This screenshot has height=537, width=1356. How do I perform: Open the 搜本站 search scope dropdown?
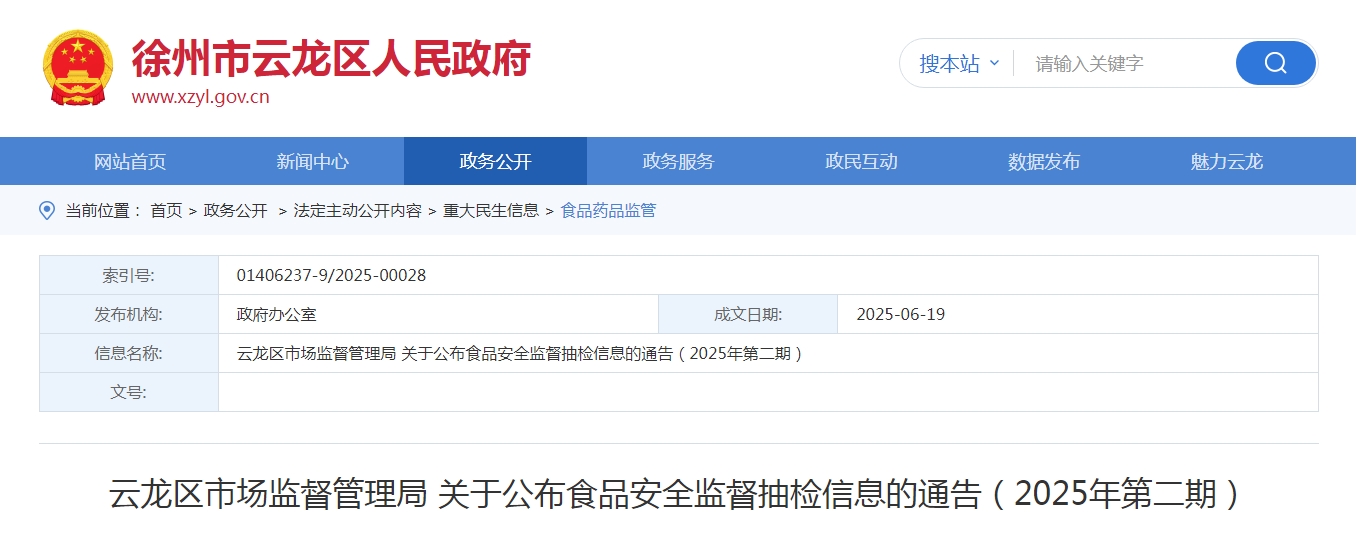pyautogui.click(x=959, y=63)
